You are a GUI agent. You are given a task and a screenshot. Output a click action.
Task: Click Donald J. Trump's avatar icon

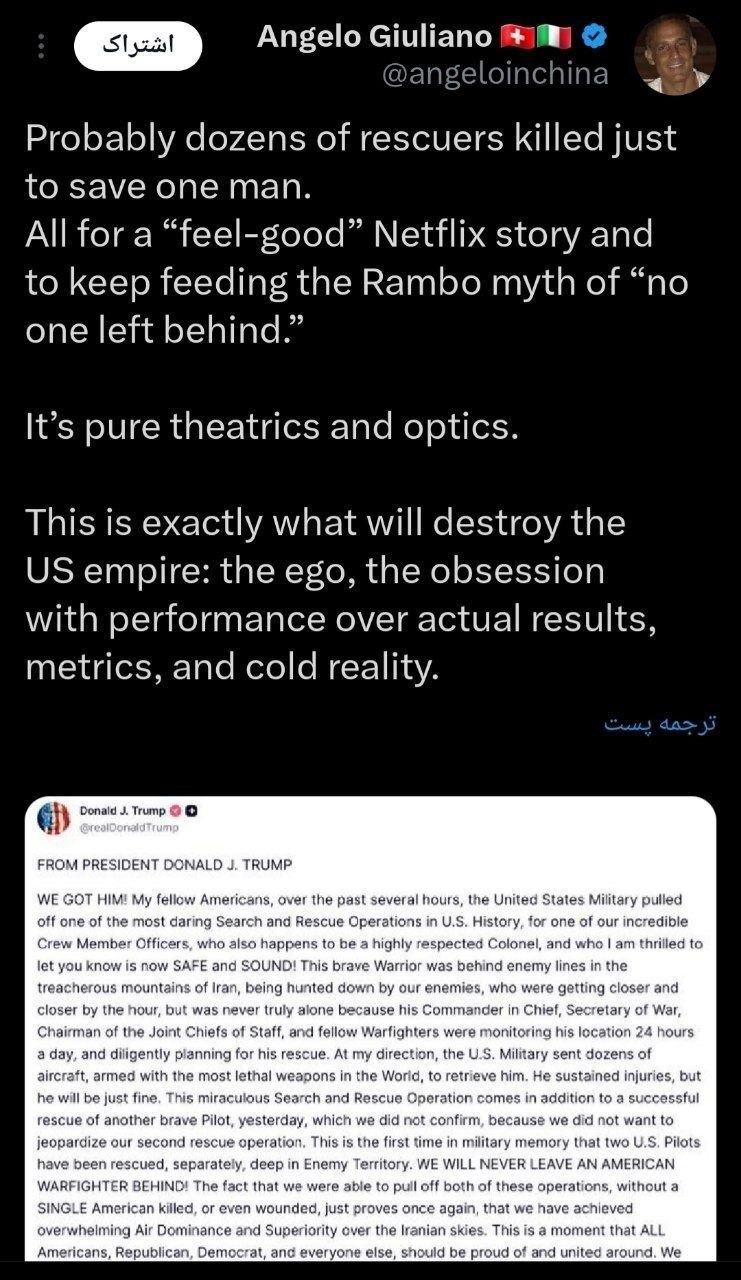pyautogui.click(x=52, y=819)
